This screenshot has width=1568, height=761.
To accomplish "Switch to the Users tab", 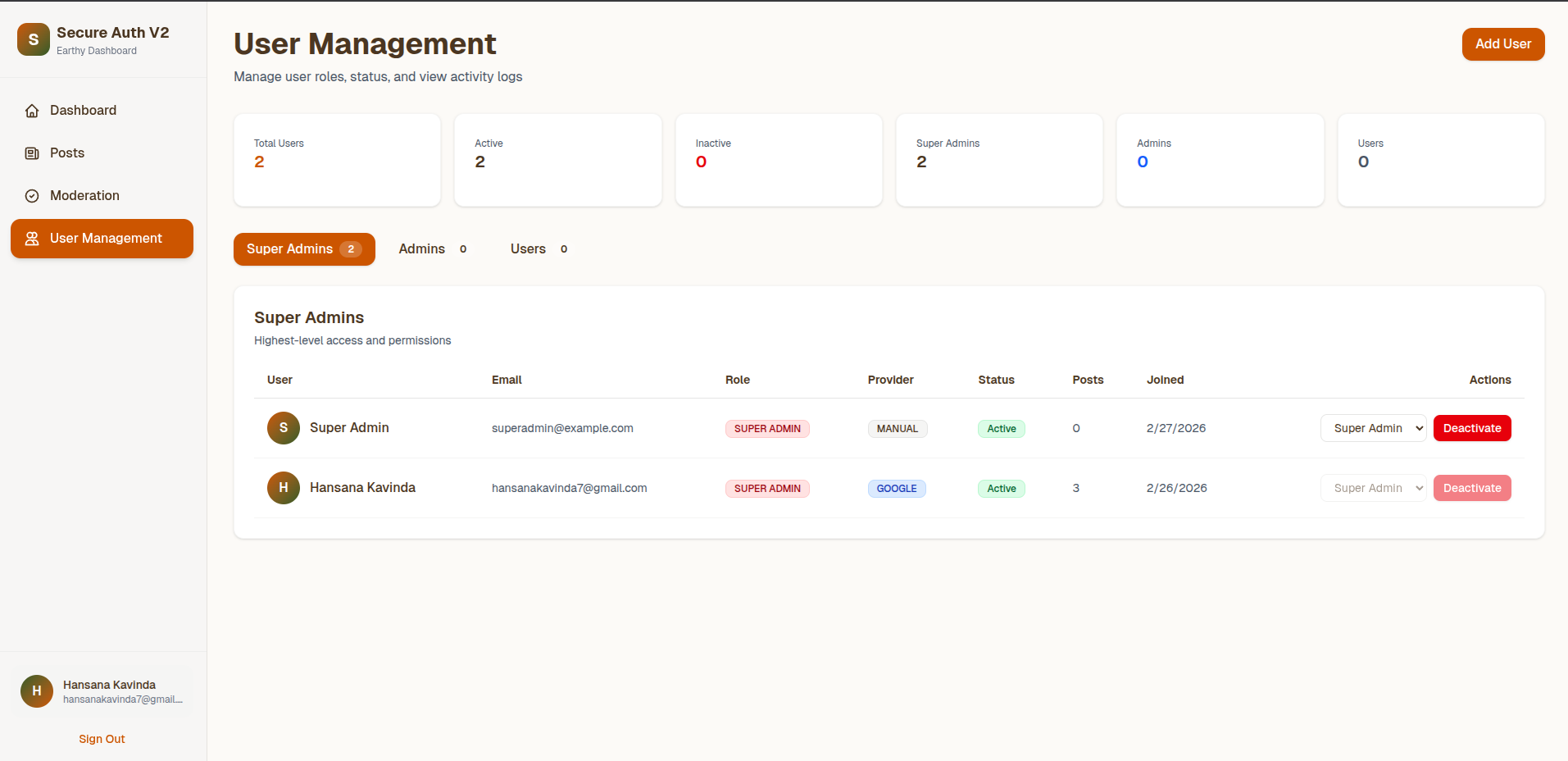I will pyautogui.click(x=539, y=249).
